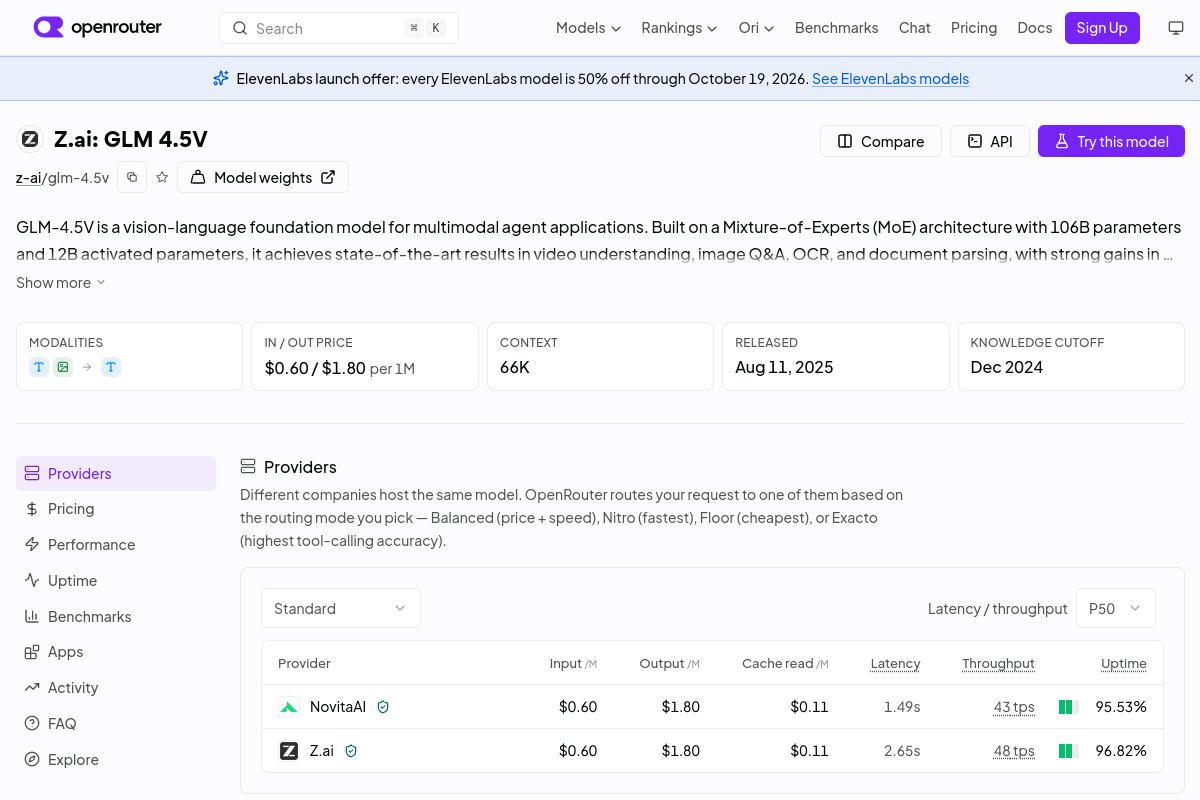Image resolution: width=1200 pixels, height=800 pixels.
Task: Star the GLM 4.5V model
Action: 162,177
